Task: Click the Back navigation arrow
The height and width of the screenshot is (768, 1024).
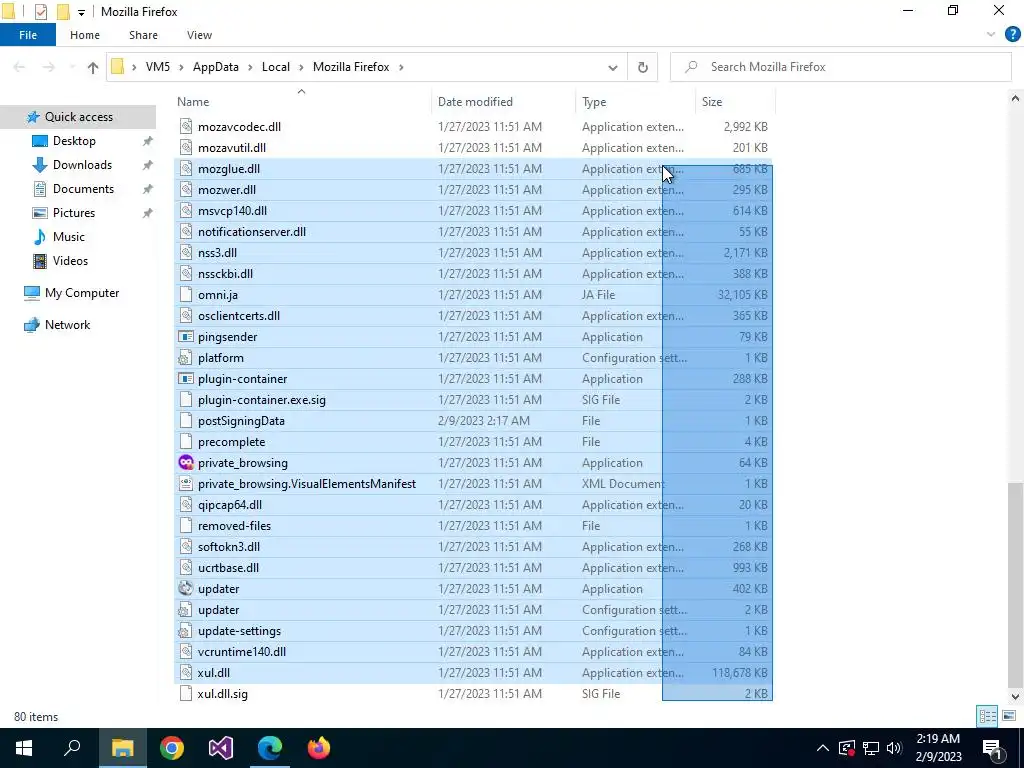Action: [20, 67]
